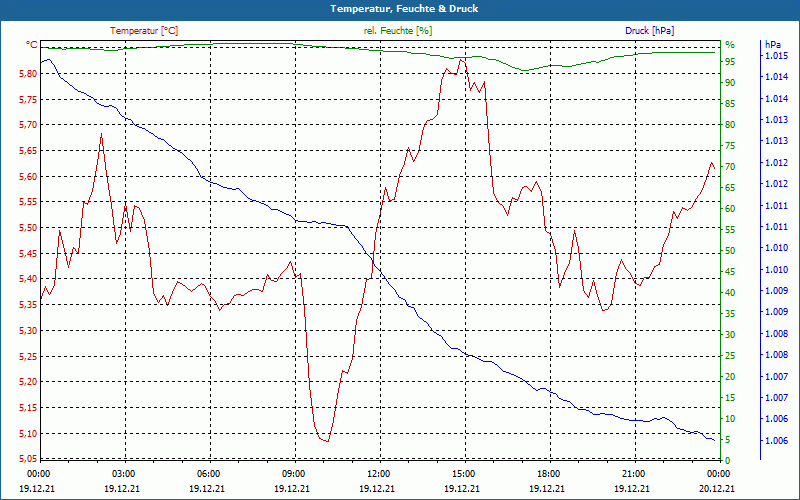Image resolution: width=800 pixels, height=500 pixels.
Task: Click green humidity axis value '15'
Action: tap(730, 398)
